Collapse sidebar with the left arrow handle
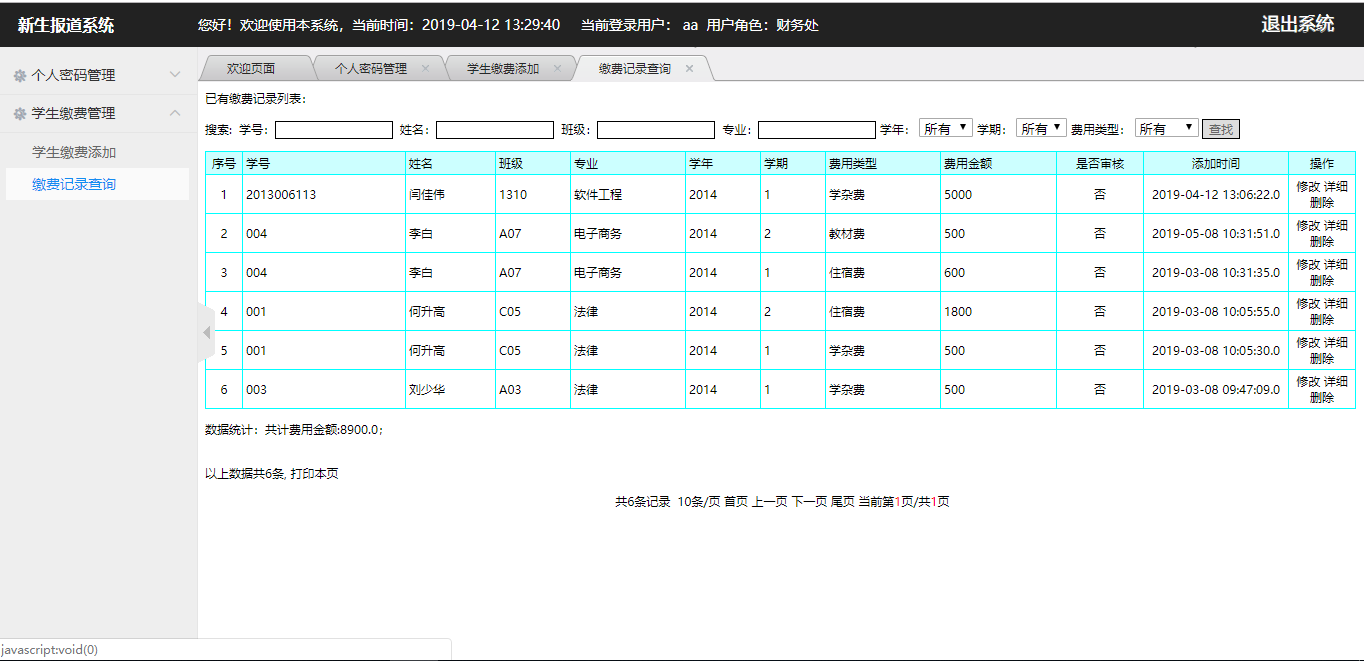 click(207, 332)
